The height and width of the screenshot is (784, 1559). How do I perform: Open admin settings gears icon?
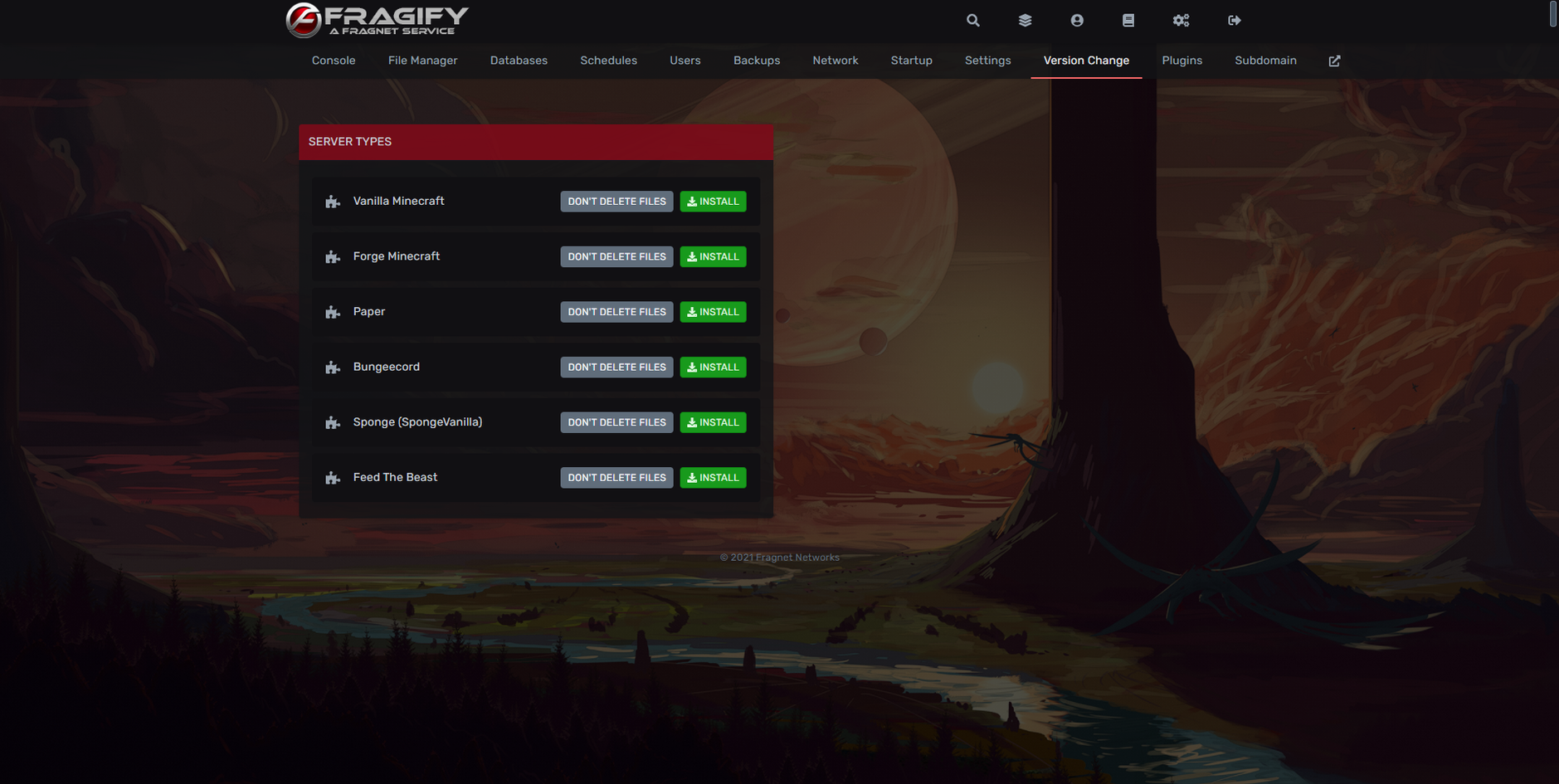tap(1181, 20)
